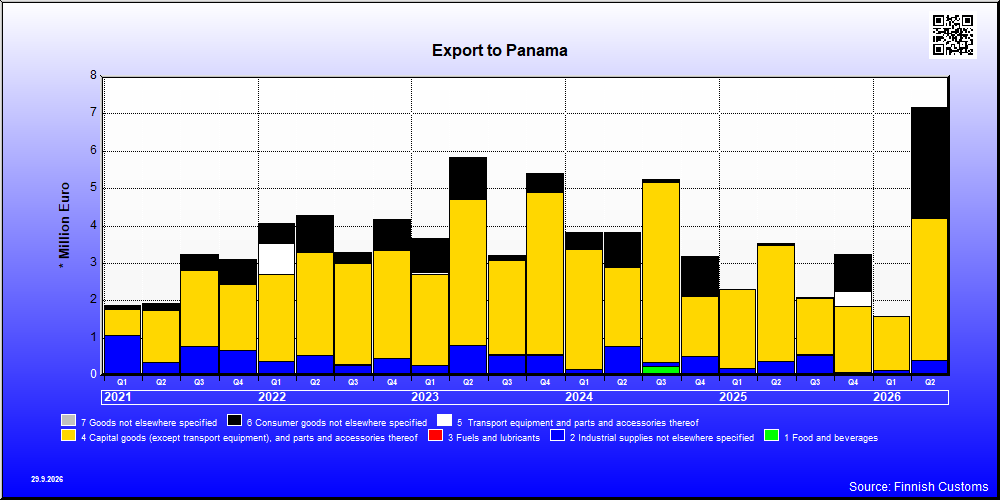1000x500 pixels.
Task: Click the blue Industrial supplies segment of 2021 Q1 bar
Action: [x=122, y=355]
